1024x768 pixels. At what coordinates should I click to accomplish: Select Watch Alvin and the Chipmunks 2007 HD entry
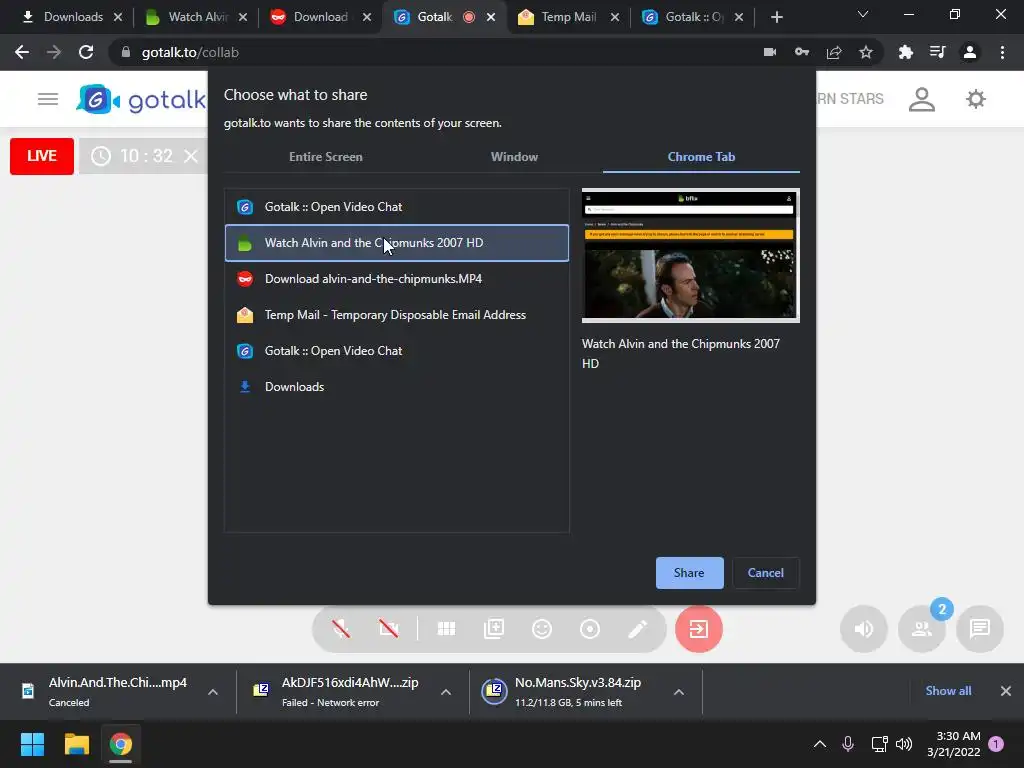coord(397,243)
